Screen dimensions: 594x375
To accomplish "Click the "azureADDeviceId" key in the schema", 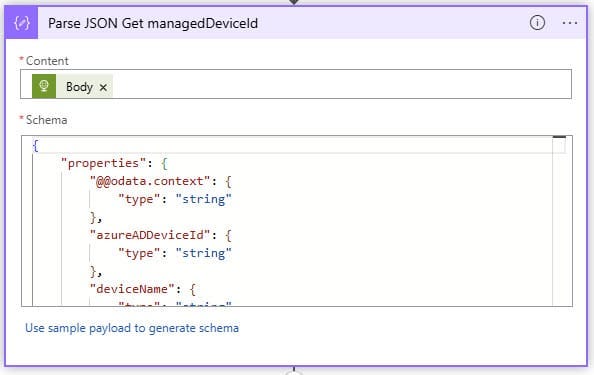I will [150, 235].
